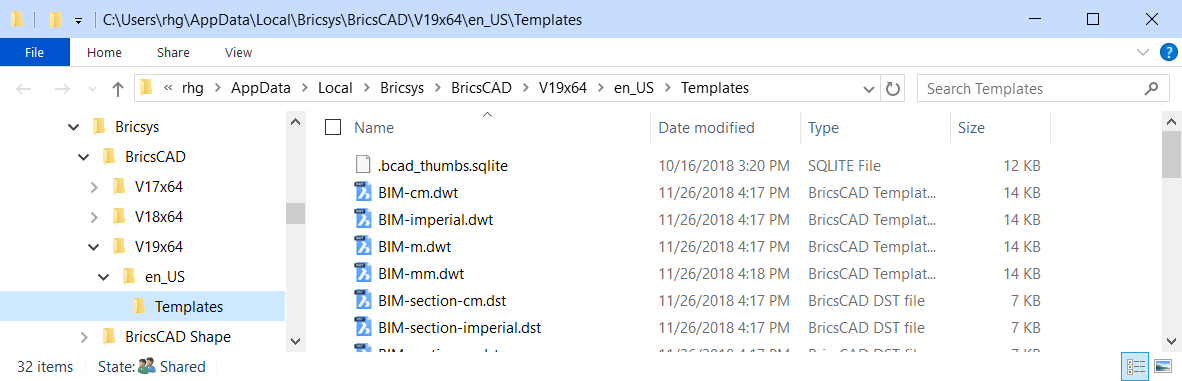
Task: Go up one folder level arrow
Action: [x=117, y=88]
